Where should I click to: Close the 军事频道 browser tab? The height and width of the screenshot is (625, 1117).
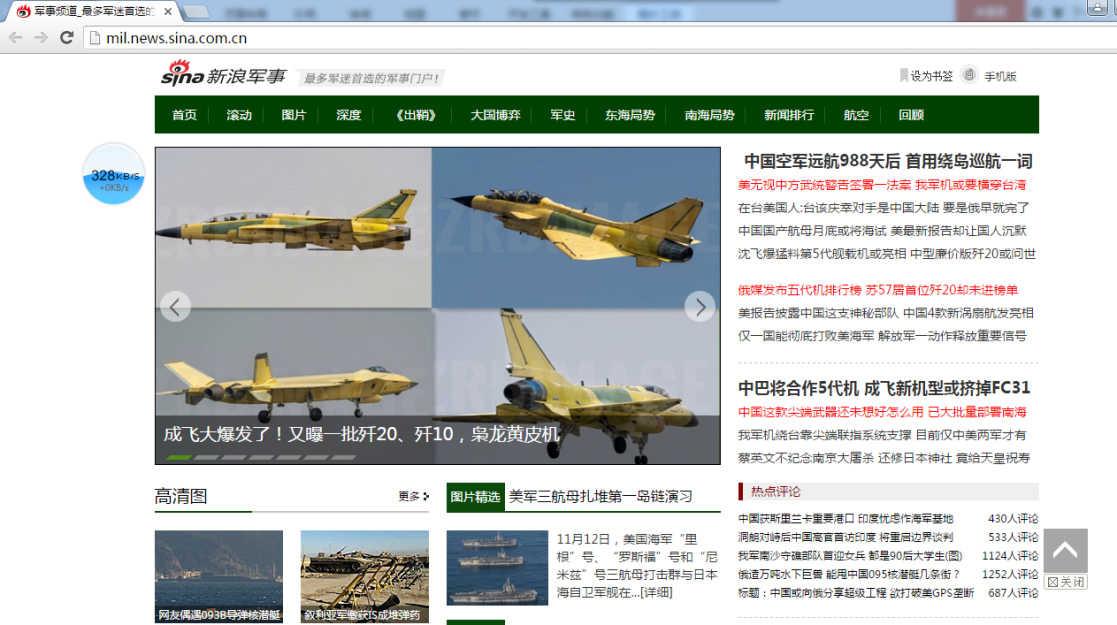pos(168,11)
